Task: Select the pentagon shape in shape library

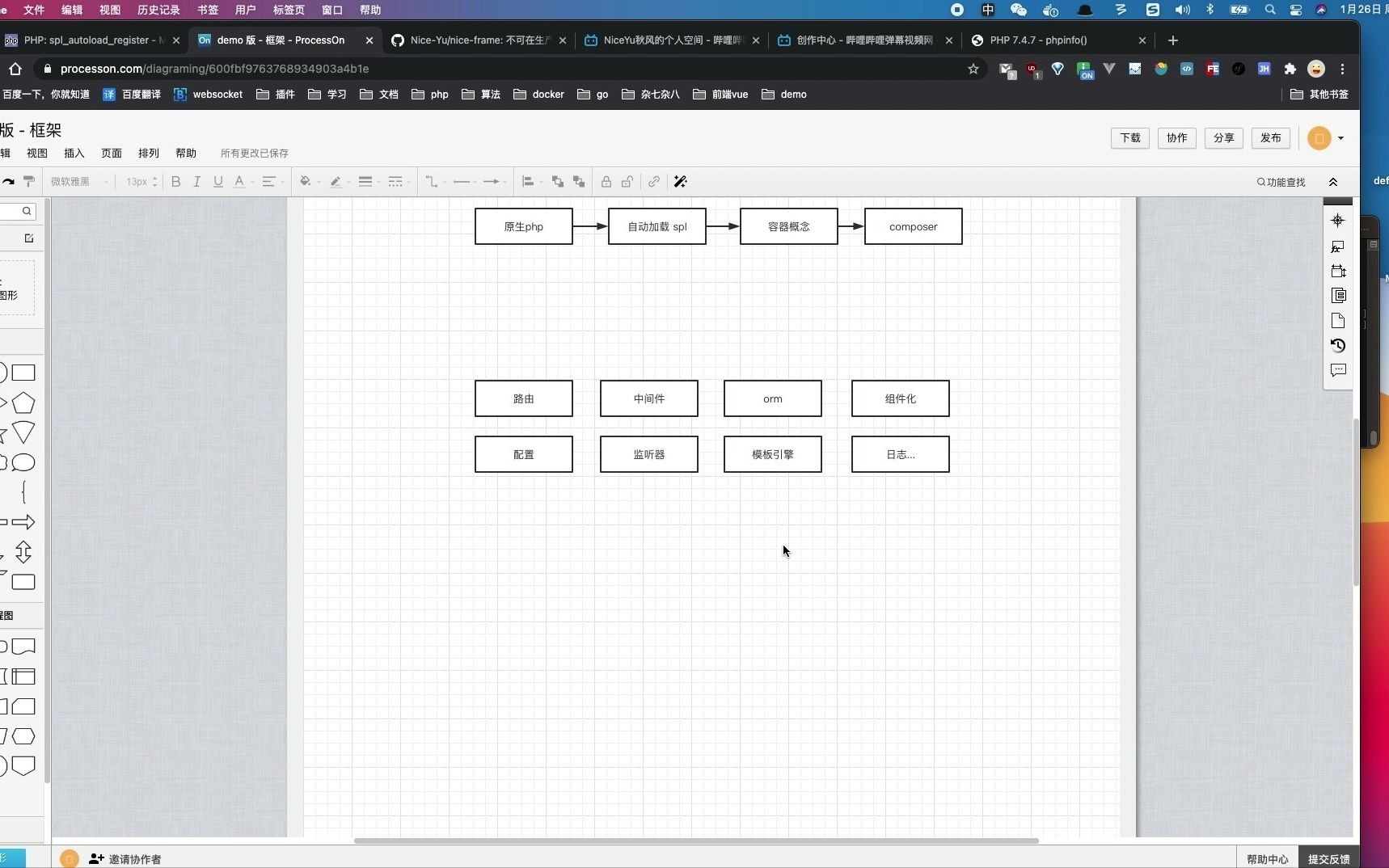Action: tap(23, 402)
